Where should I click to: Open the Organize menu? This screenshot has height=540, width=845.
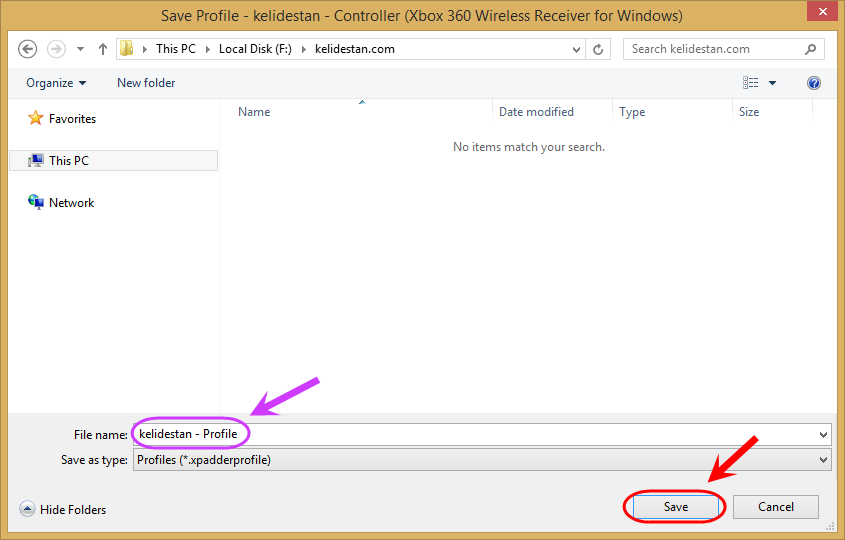coord(56,83)
